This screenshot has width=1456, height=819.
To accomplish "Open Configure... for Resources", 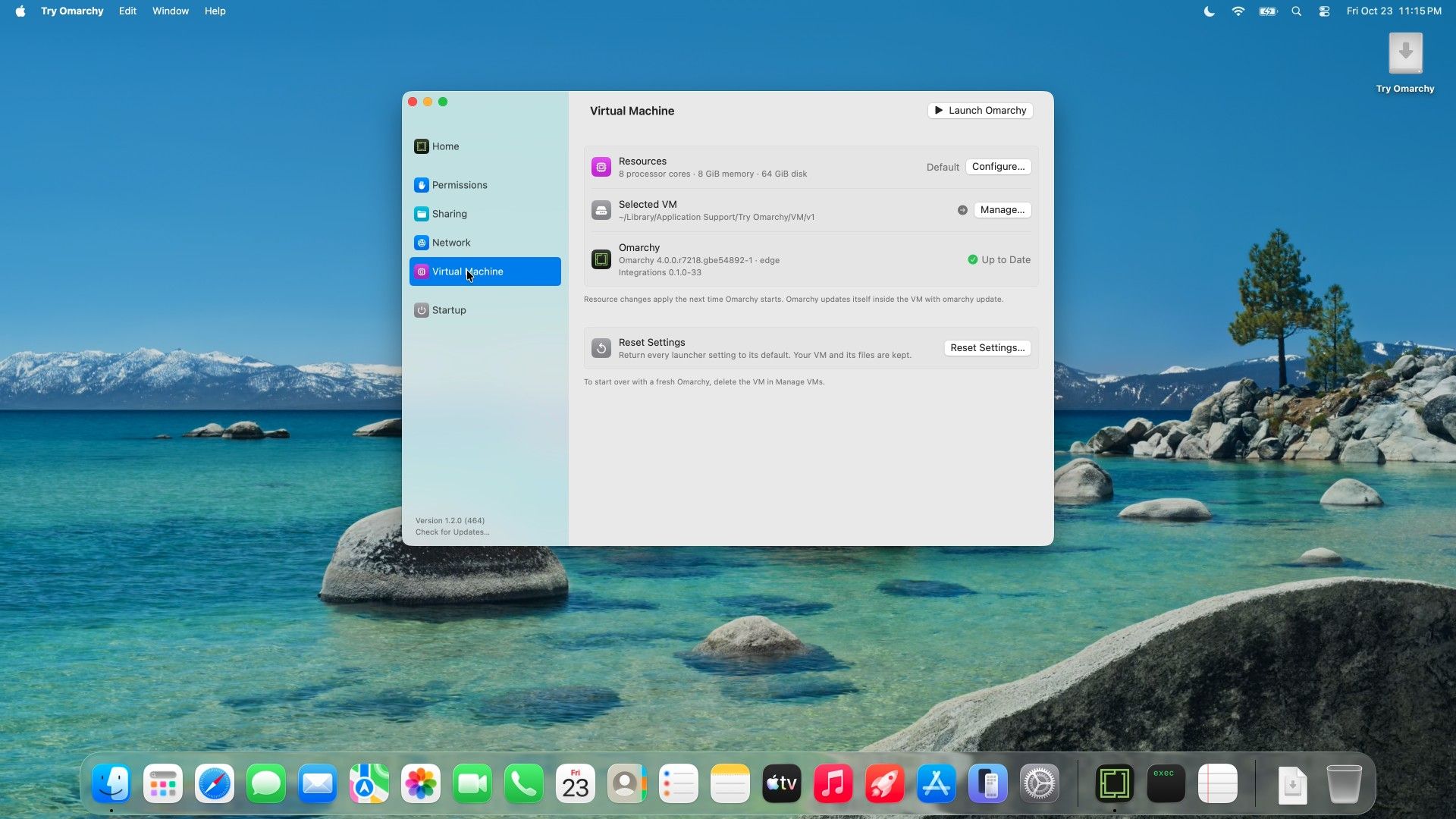I will [x=998, y=167].
